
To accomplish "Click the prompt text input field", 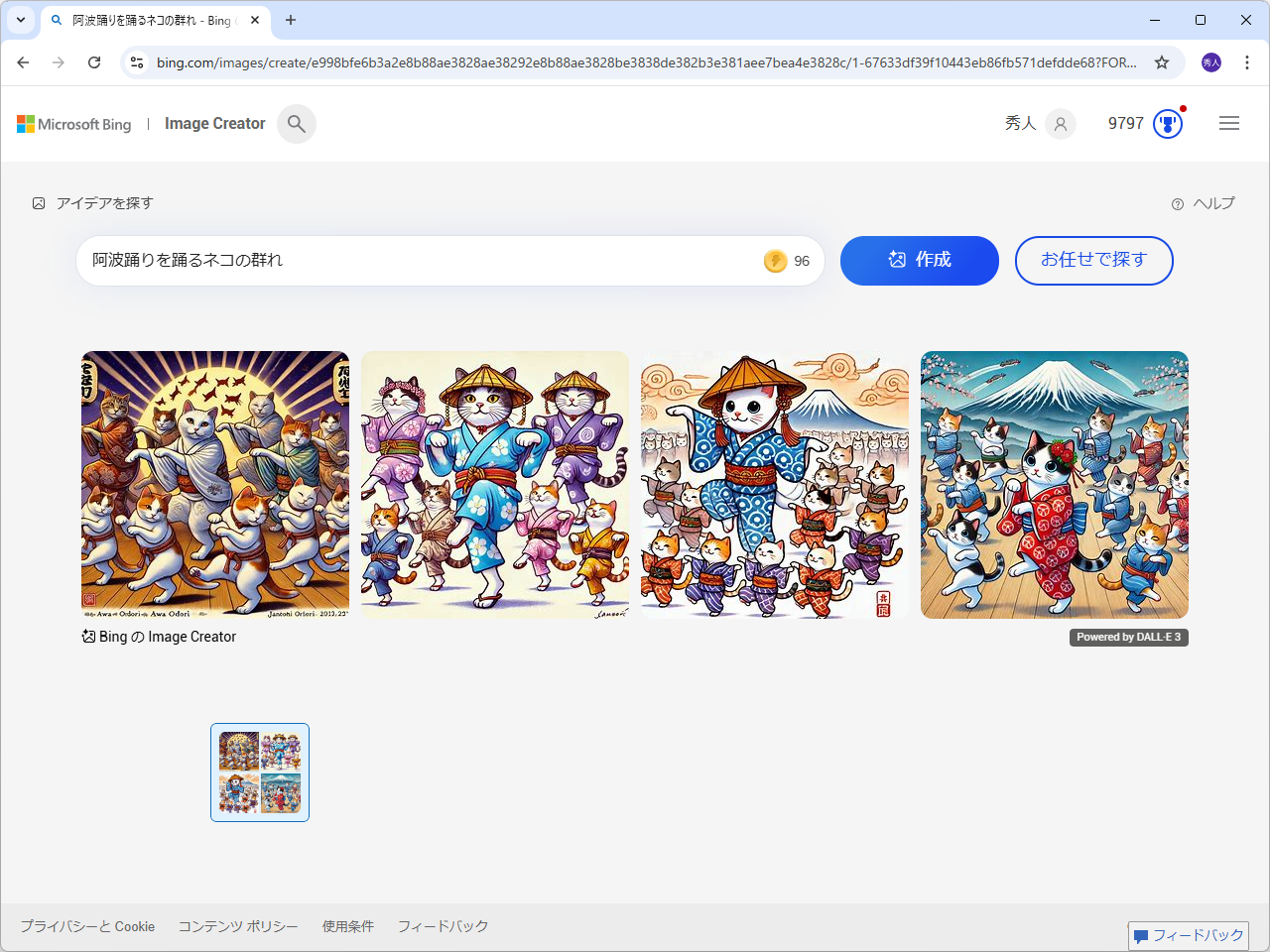I will click(397, 261).
